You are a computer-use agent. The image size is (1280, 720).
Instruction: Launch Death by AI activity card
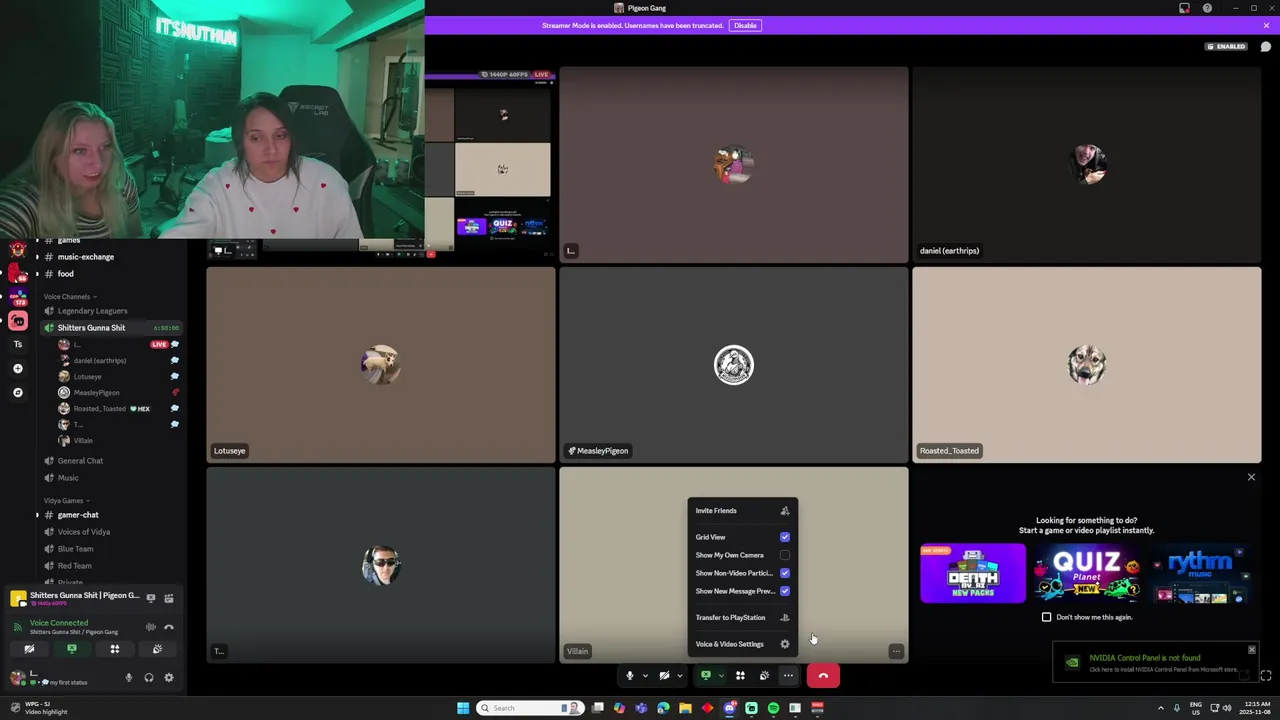pos(973,573)
